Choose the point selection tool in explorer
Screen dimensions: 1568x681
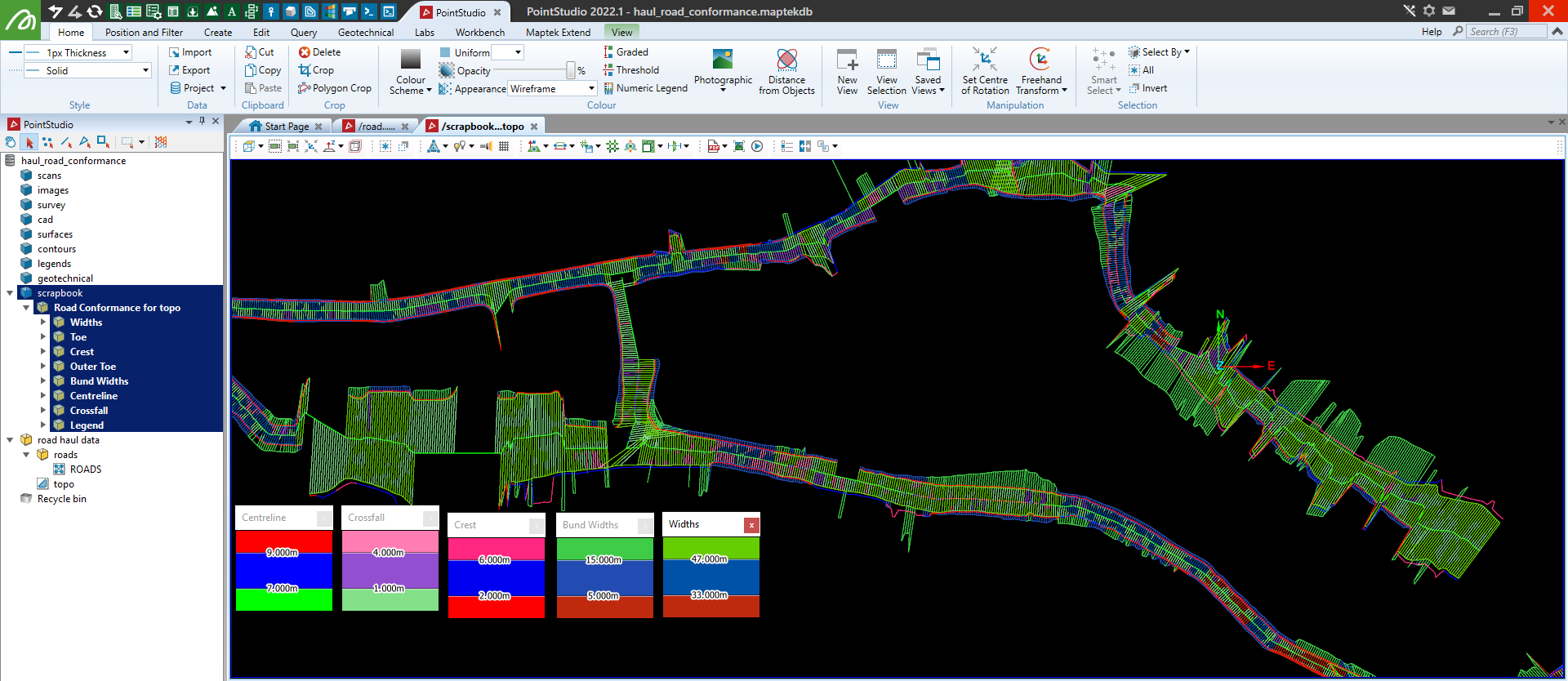pos(48,142)
